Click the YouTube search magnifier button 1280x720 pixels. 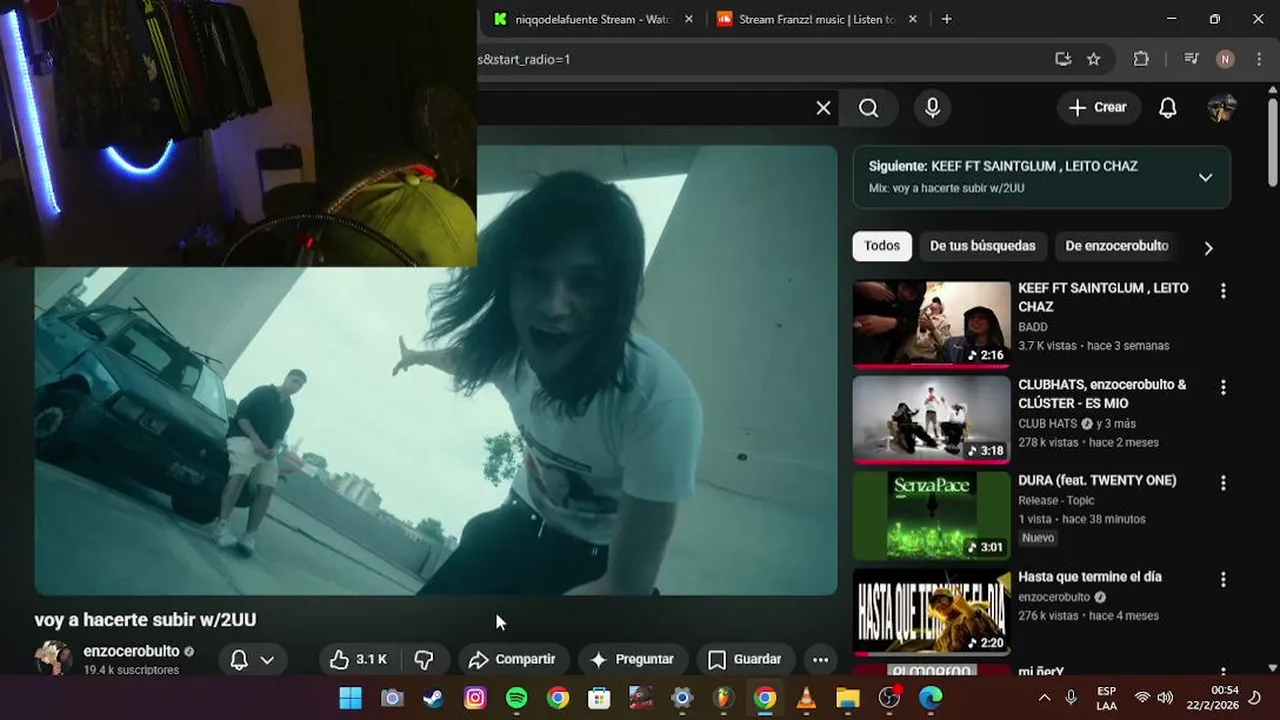coord(868,108)
